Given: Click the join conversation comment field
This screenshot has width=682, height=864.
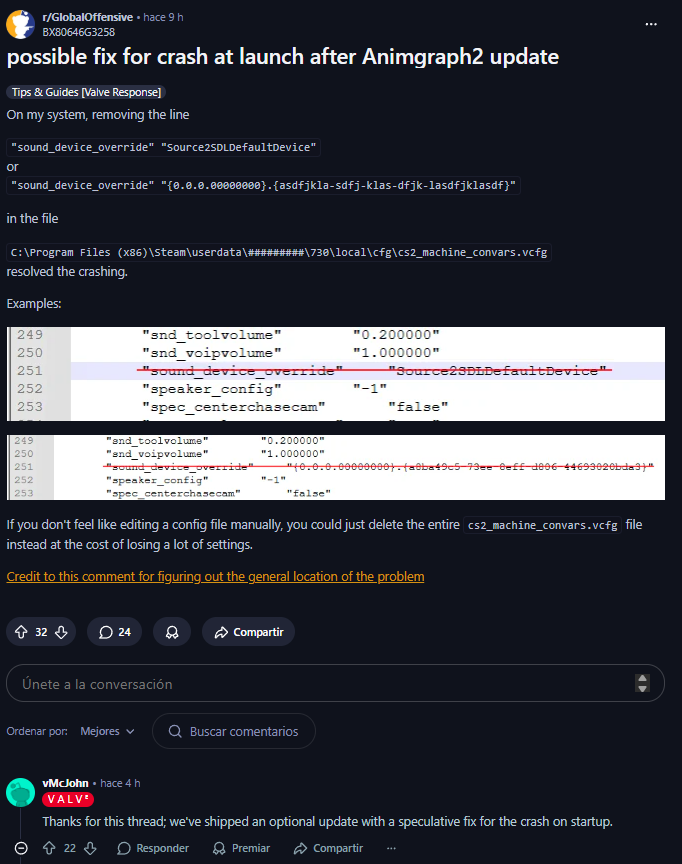Looking at the screenshot, I should pyautogui.click(x=335, y=683).
